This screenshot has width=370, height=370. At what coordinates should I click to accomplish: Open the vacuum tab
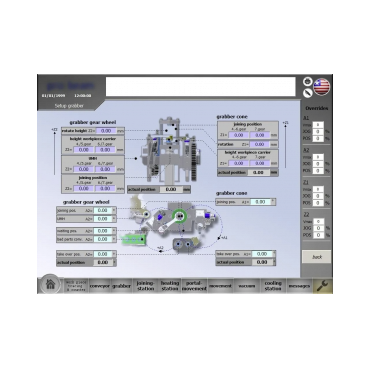[247, 286]
